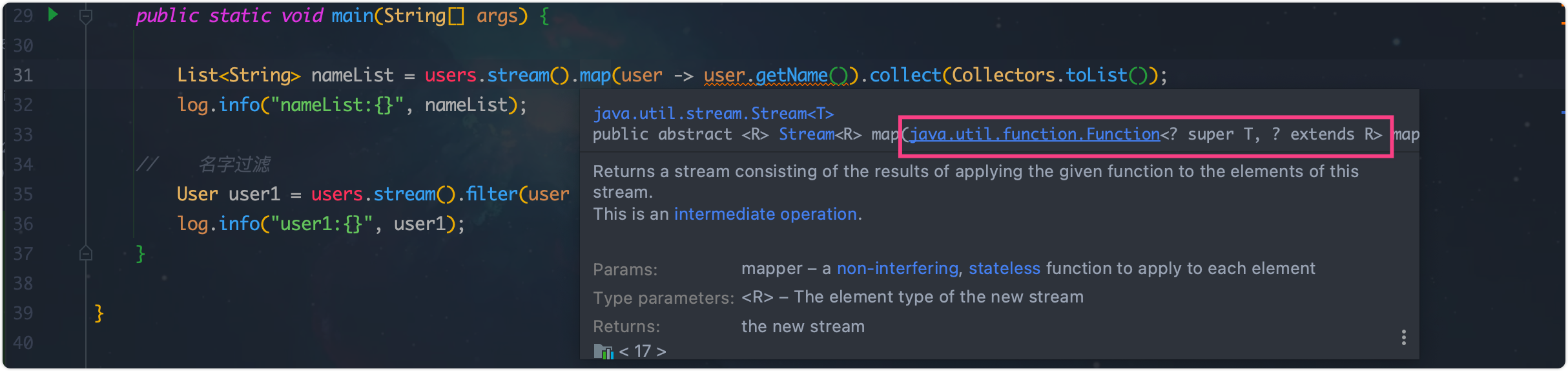Collapse main method with the line 29 fold marker
The width and height of the screenshot is (1568, 371).
click(x=85, y=16)
